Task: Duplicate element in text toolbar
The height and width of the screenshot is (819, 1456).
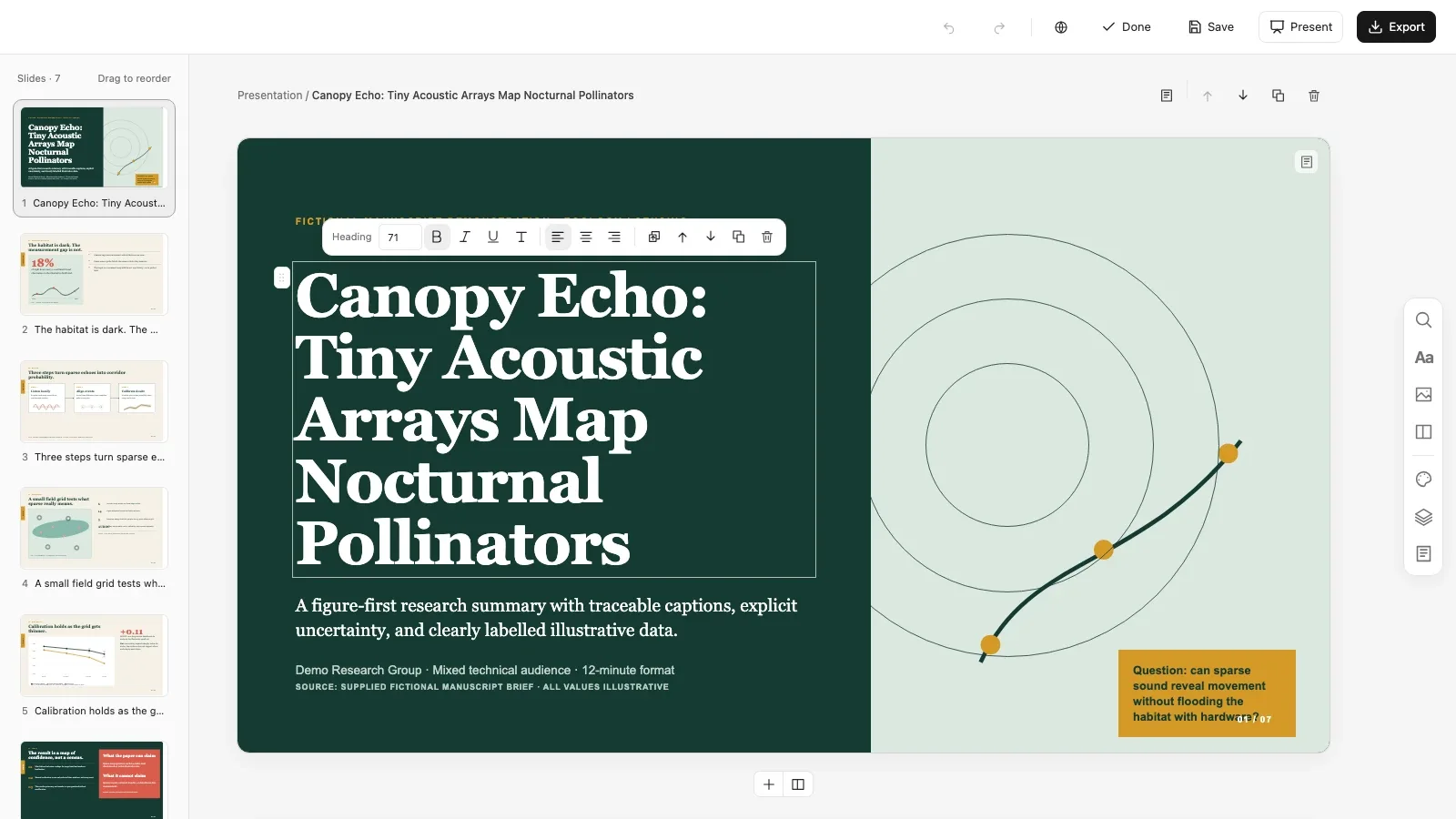Action: pyautogui.click(x=739, y=238)
